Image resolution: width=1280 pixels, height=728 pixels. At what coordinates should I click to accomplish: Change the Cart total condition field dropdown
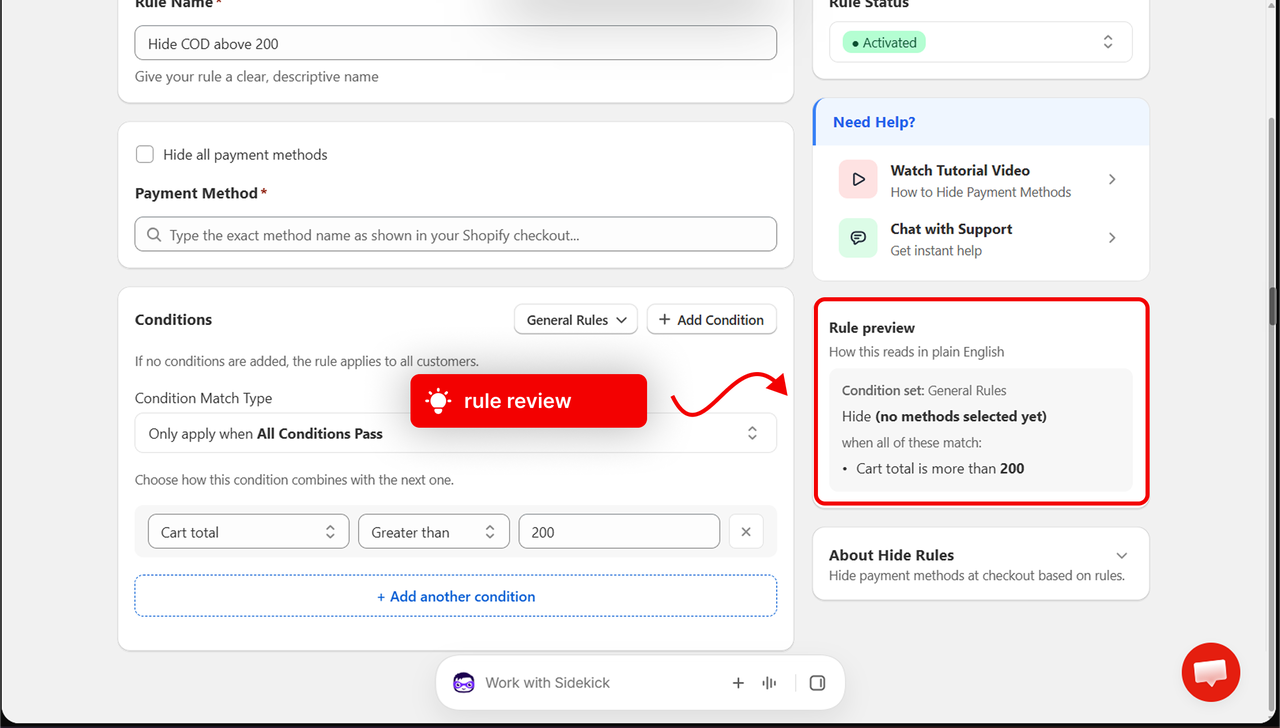pos(248,532)
